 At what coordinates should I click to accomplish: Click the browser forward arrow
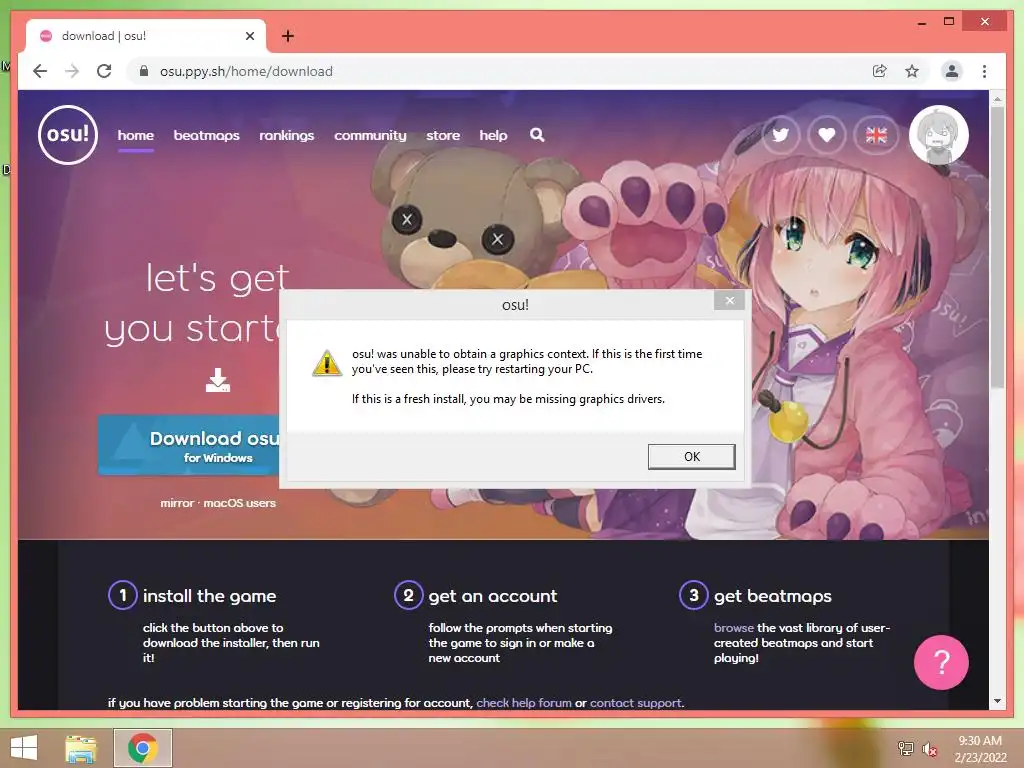pos(72,71)
